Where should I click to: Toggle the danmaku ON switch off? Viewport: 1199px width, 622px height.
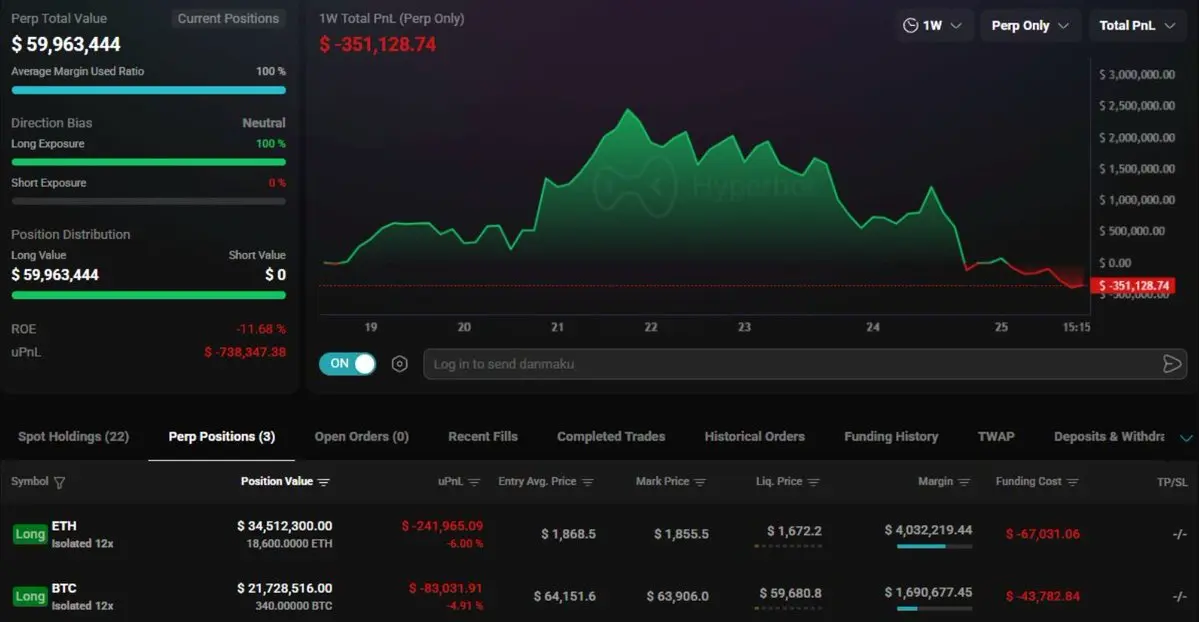tap(347, 363)
